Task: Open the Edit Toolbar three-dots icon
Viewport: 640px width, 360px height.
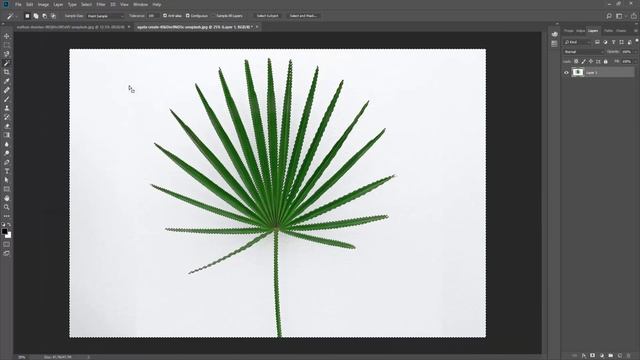Action: click(7, 216)
